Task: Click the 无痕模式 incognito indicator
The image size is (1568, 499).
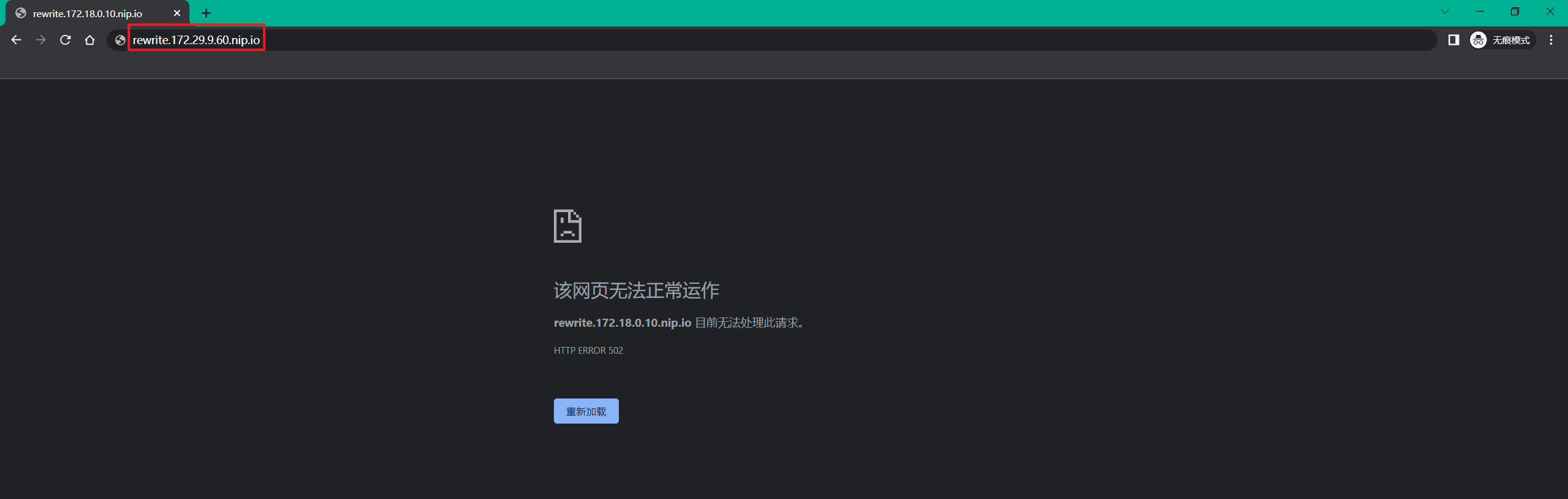Action: (x=1501, y=40)
